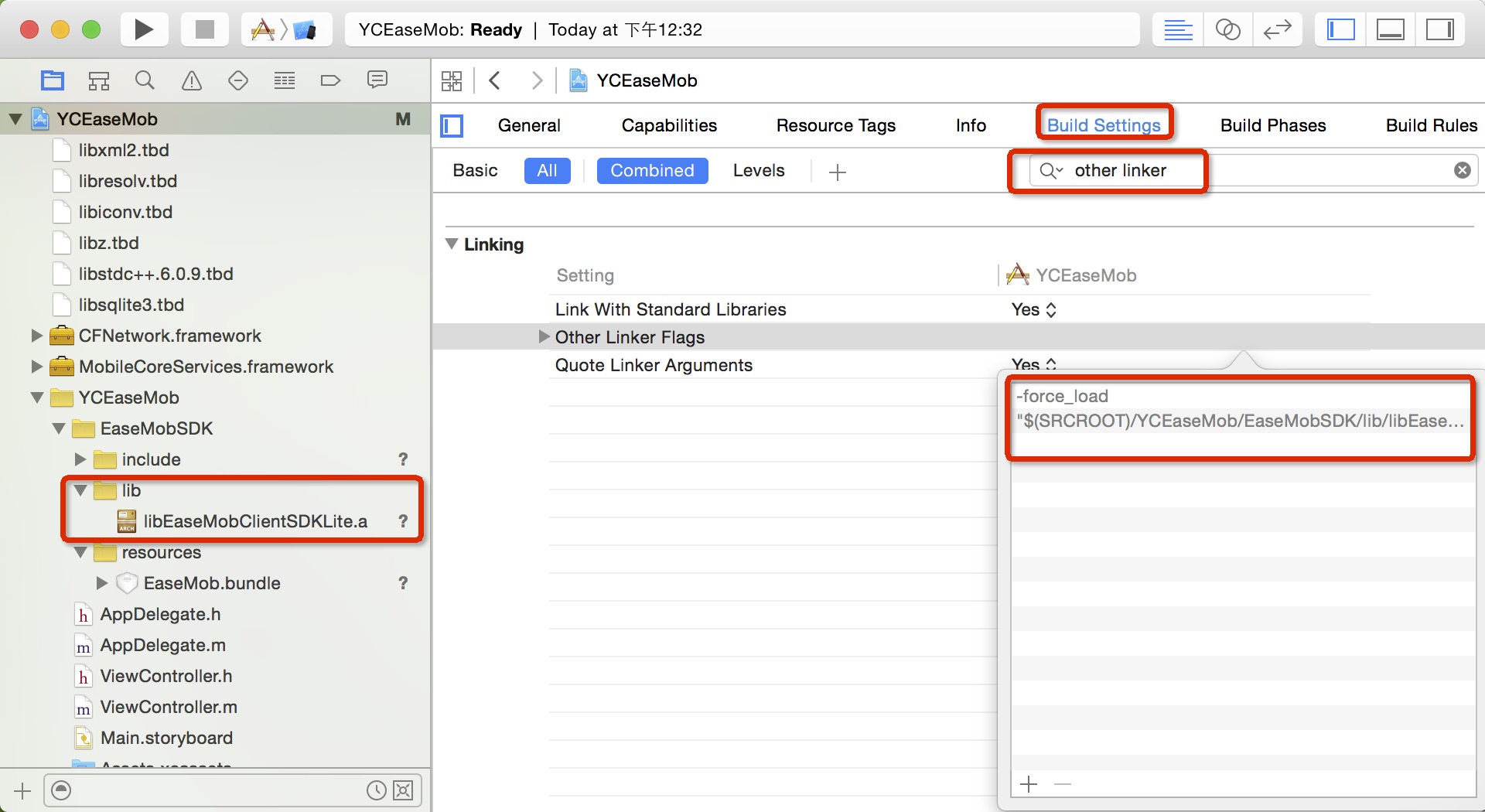1485x812 pixels.
Task: Select the Combined view
Action: (x=652, y=170)
